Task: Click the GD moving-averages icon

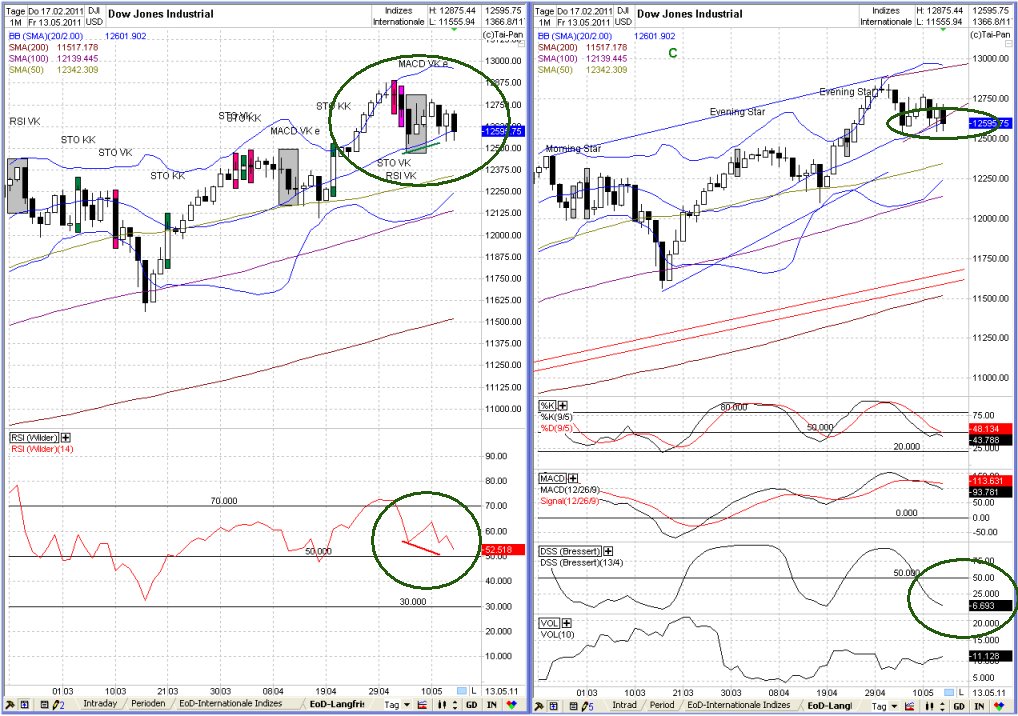Action: 471,706
